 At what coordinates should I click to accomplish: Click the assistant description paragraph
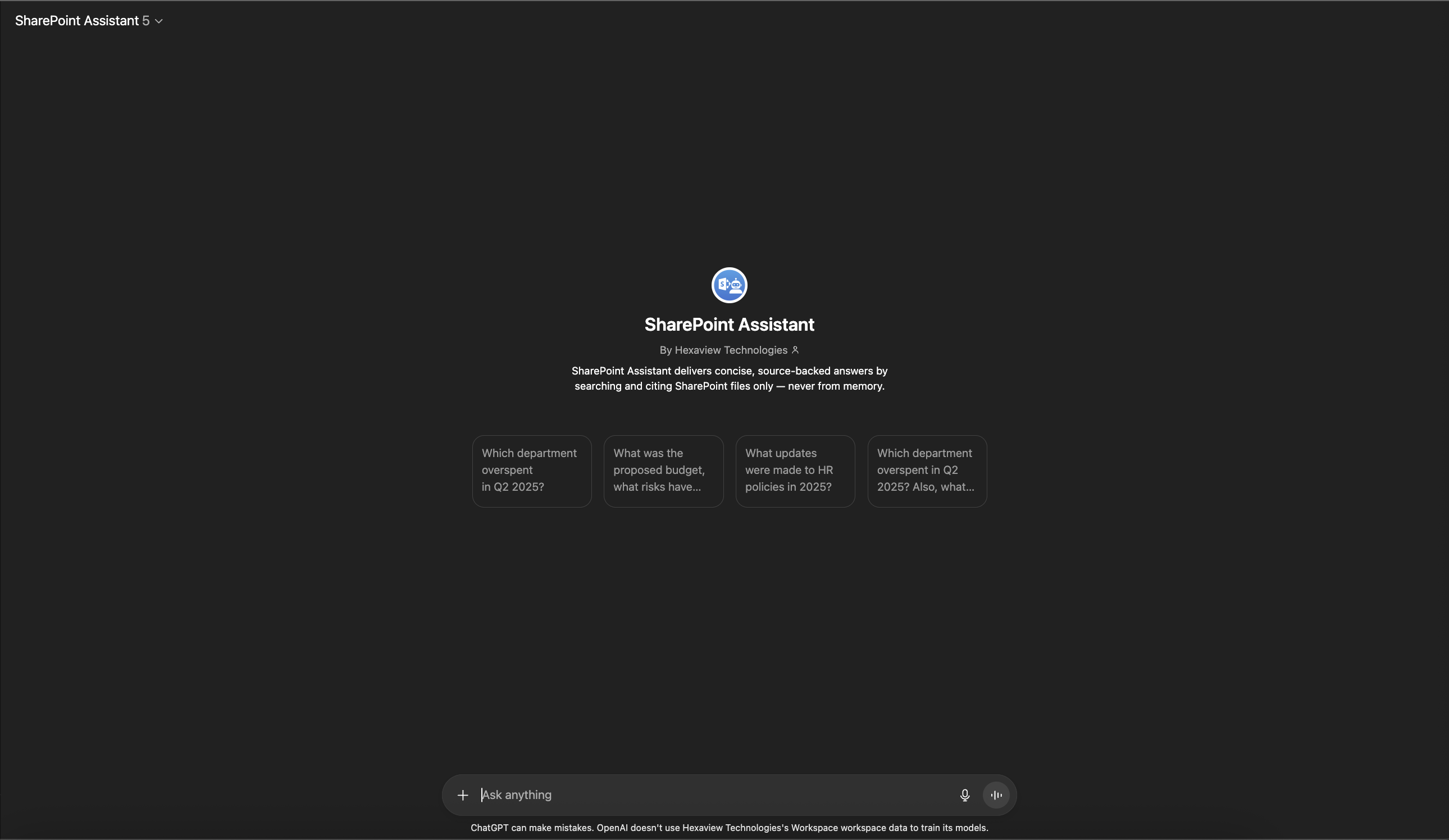[729, 371]
